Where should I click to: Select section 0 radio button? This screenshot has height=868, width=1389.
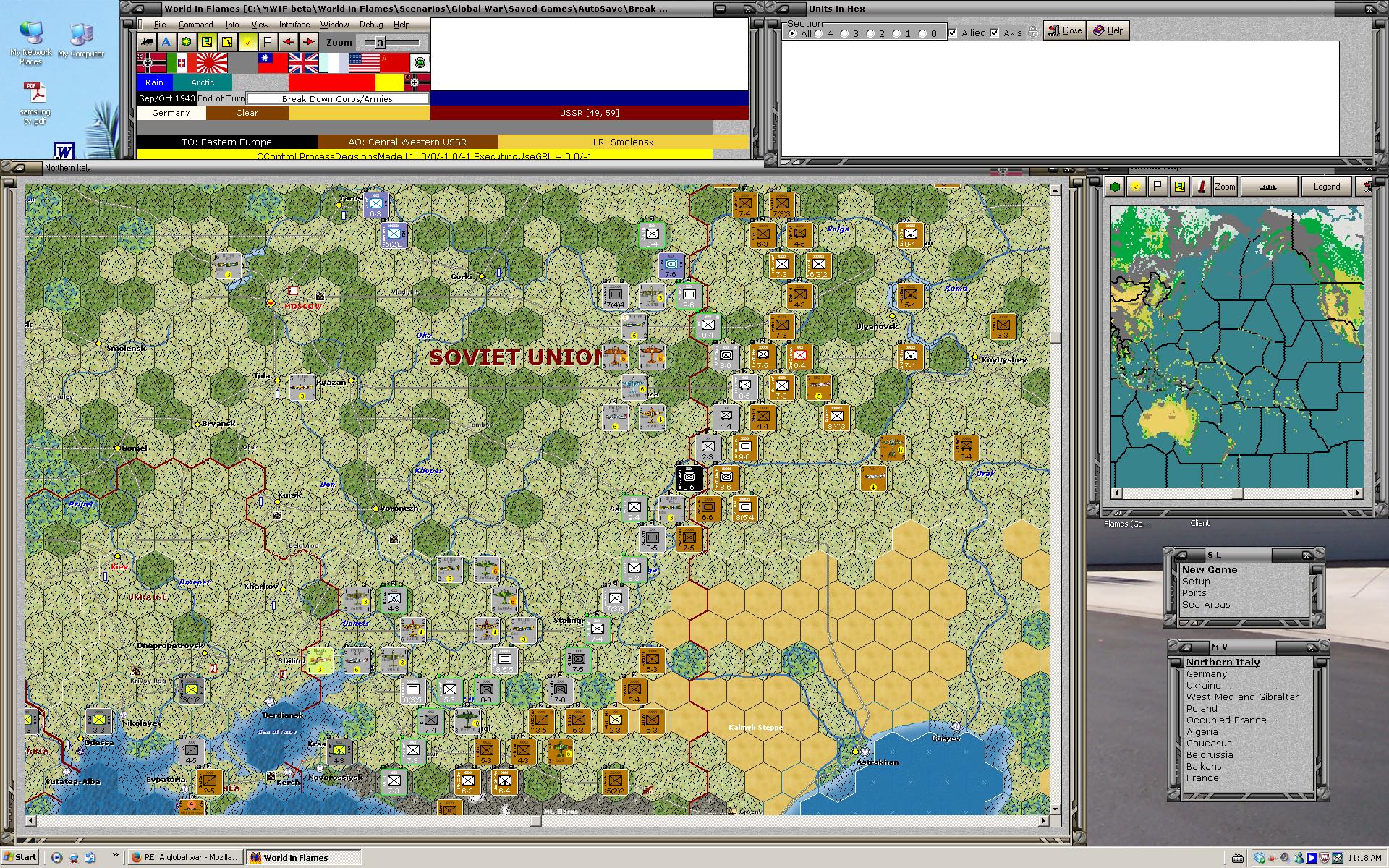coord(922,33)
